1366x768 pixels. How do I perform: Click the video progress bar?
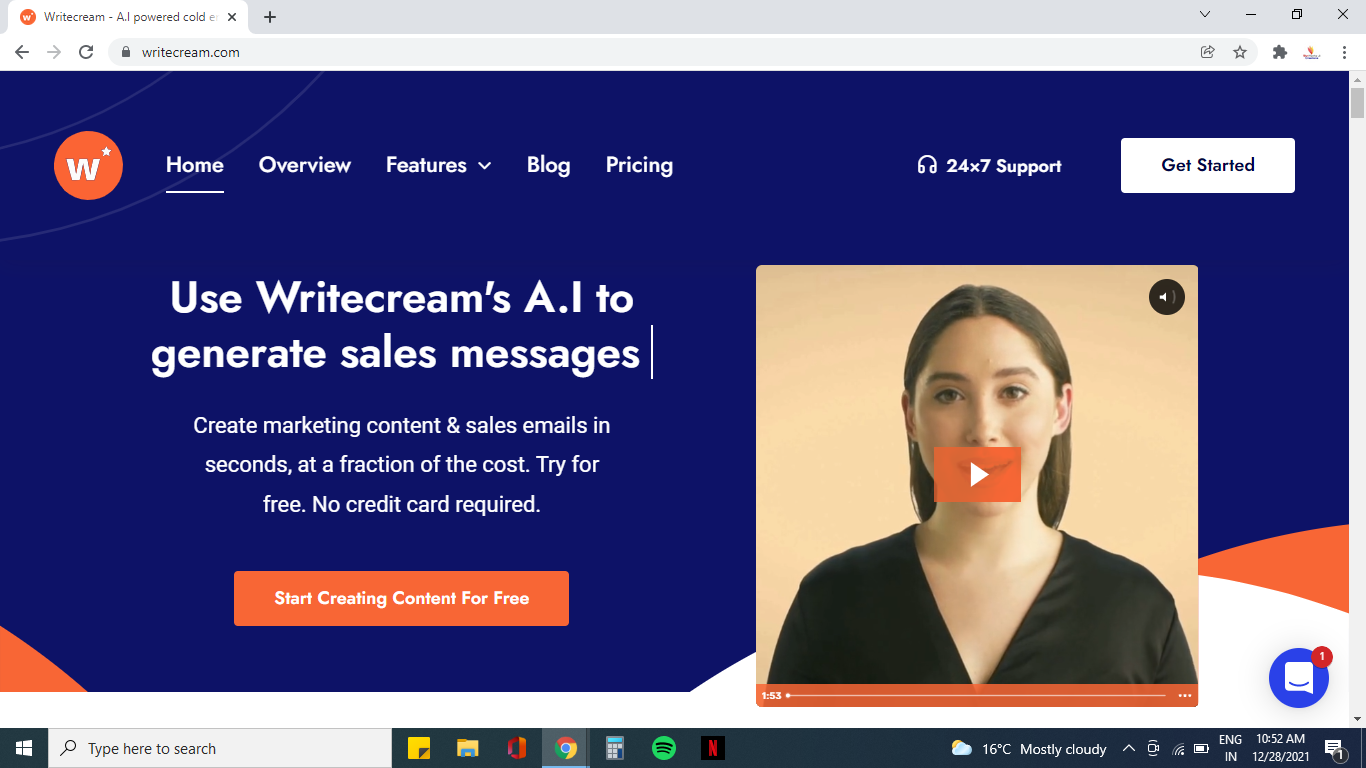coord(977,695)
